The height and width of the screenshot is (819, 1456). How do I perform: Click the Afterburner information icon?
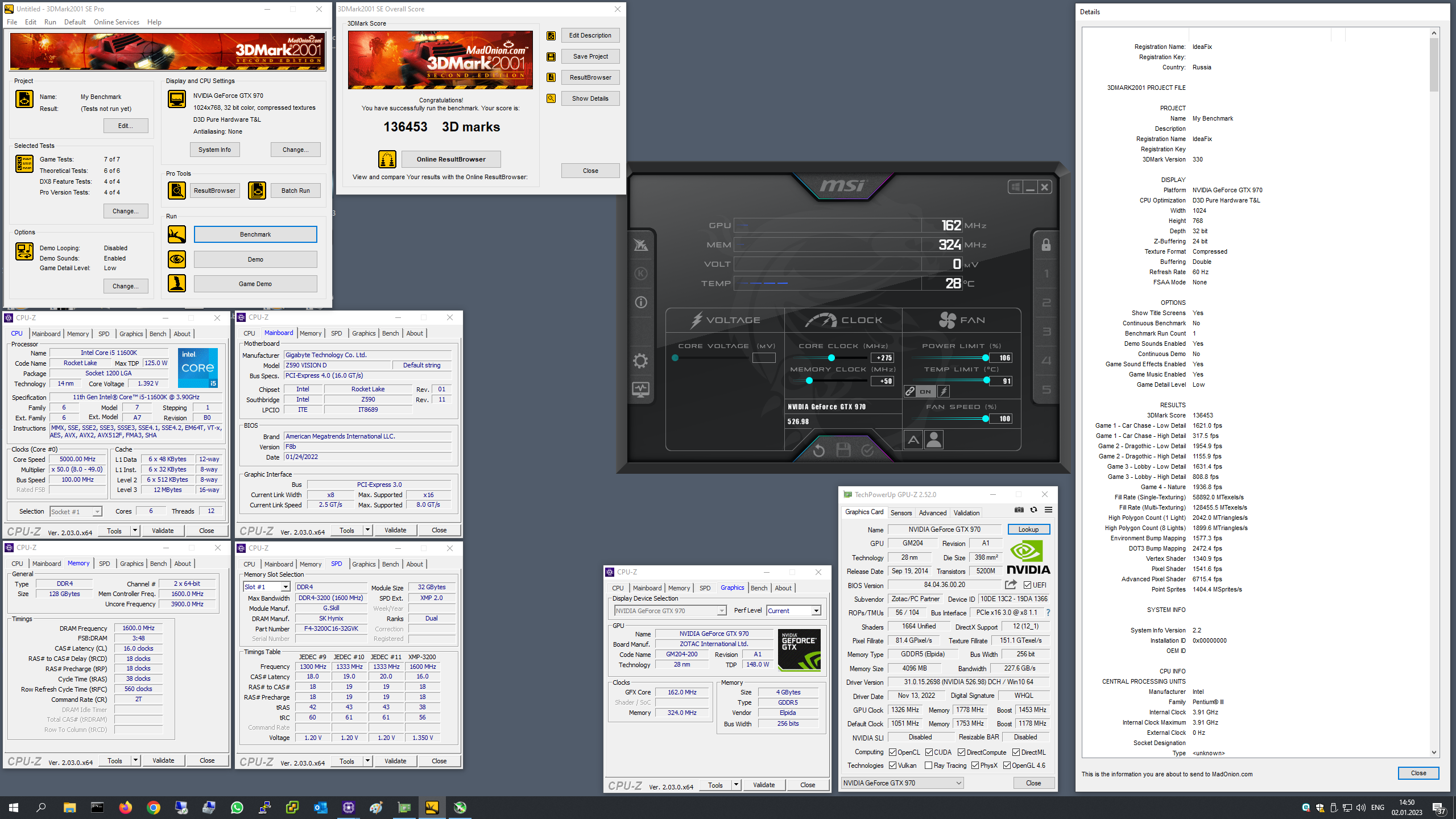(640, 303)
